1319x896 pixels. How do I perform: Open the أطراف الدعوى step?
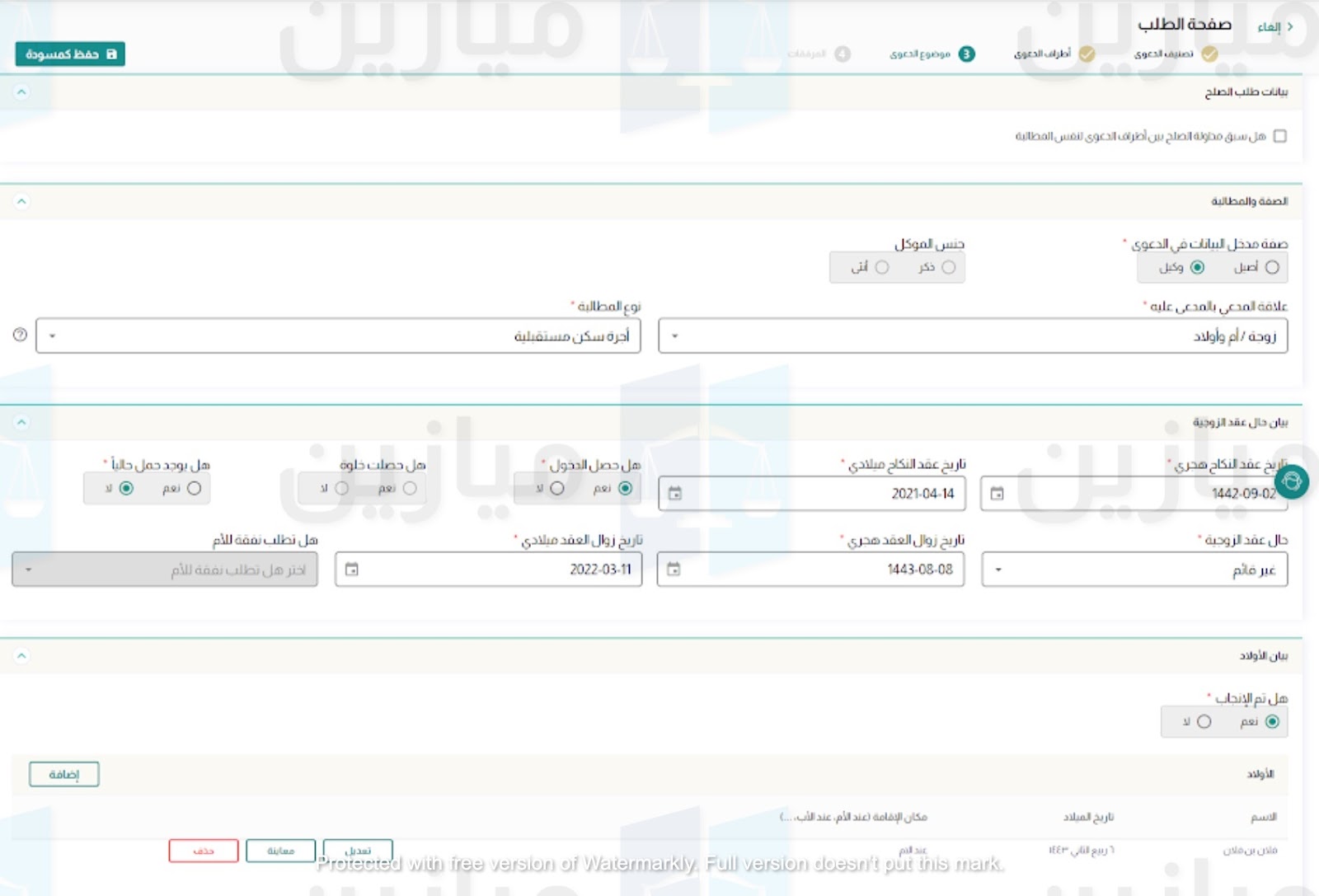point(1053,54)
